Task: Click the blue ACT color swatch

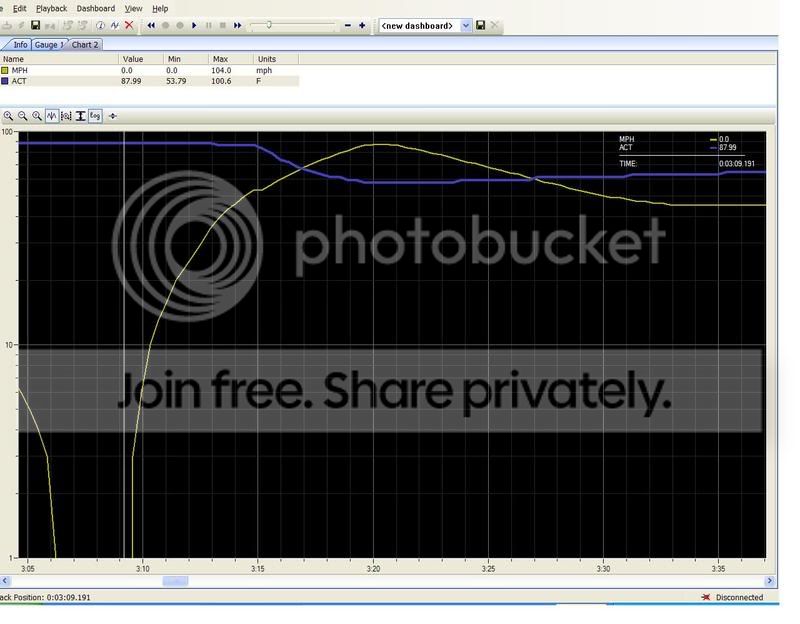Action: 5,81
